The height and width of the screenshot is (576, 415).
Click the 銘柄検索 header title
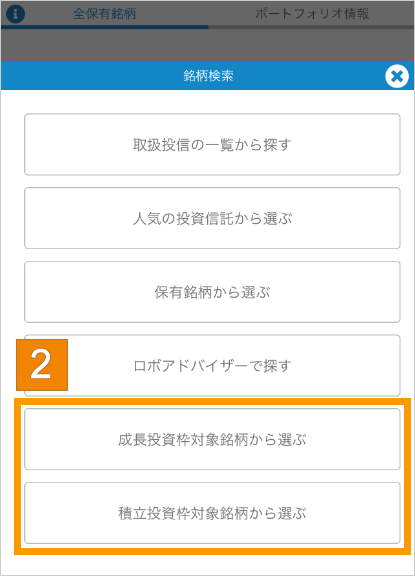(x=208, y=76)
